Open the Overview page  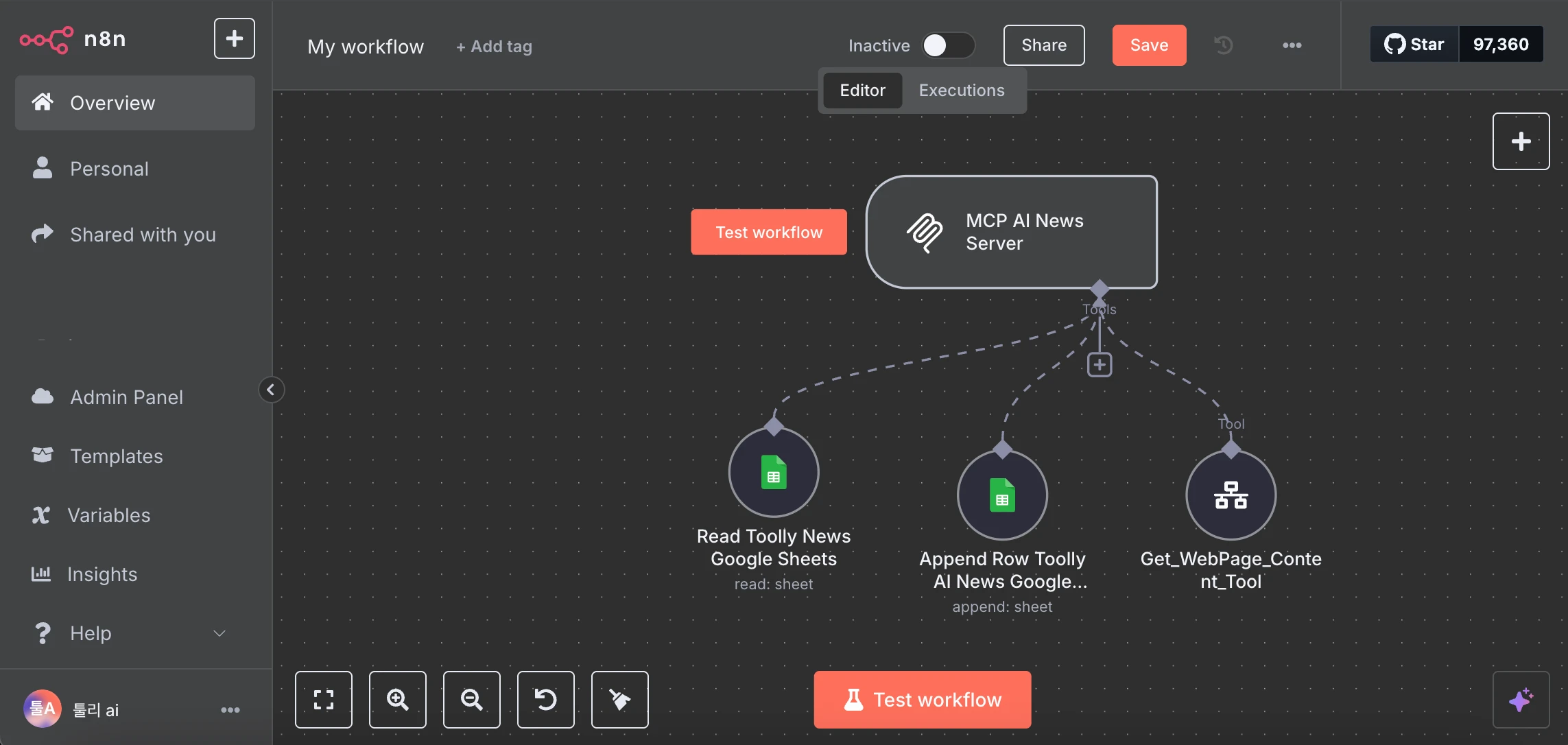(x=135, y=103)
